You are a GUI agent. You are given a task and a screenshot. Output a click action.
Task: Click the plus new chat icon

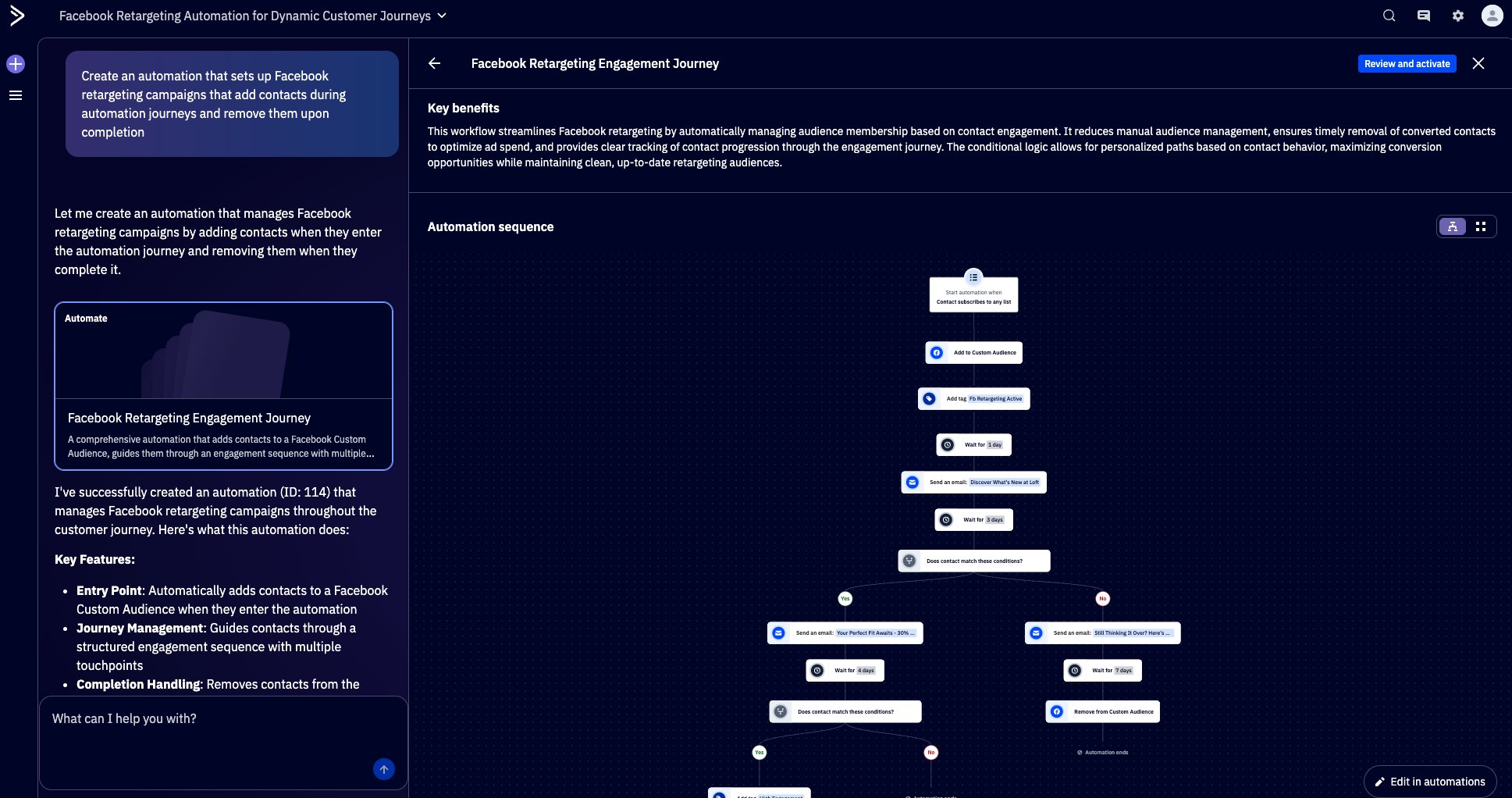point(16,64)
